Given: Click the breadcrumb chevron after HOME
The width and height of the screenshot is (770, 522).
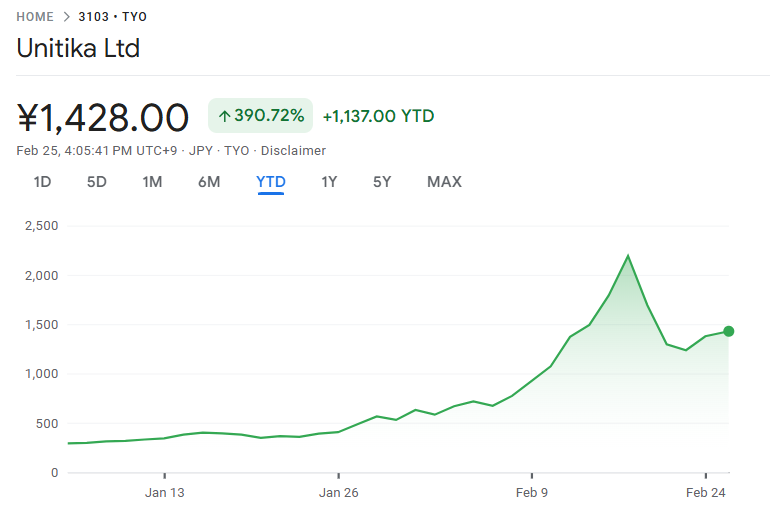Looking at the screenshot, I should tap(66, 17).
